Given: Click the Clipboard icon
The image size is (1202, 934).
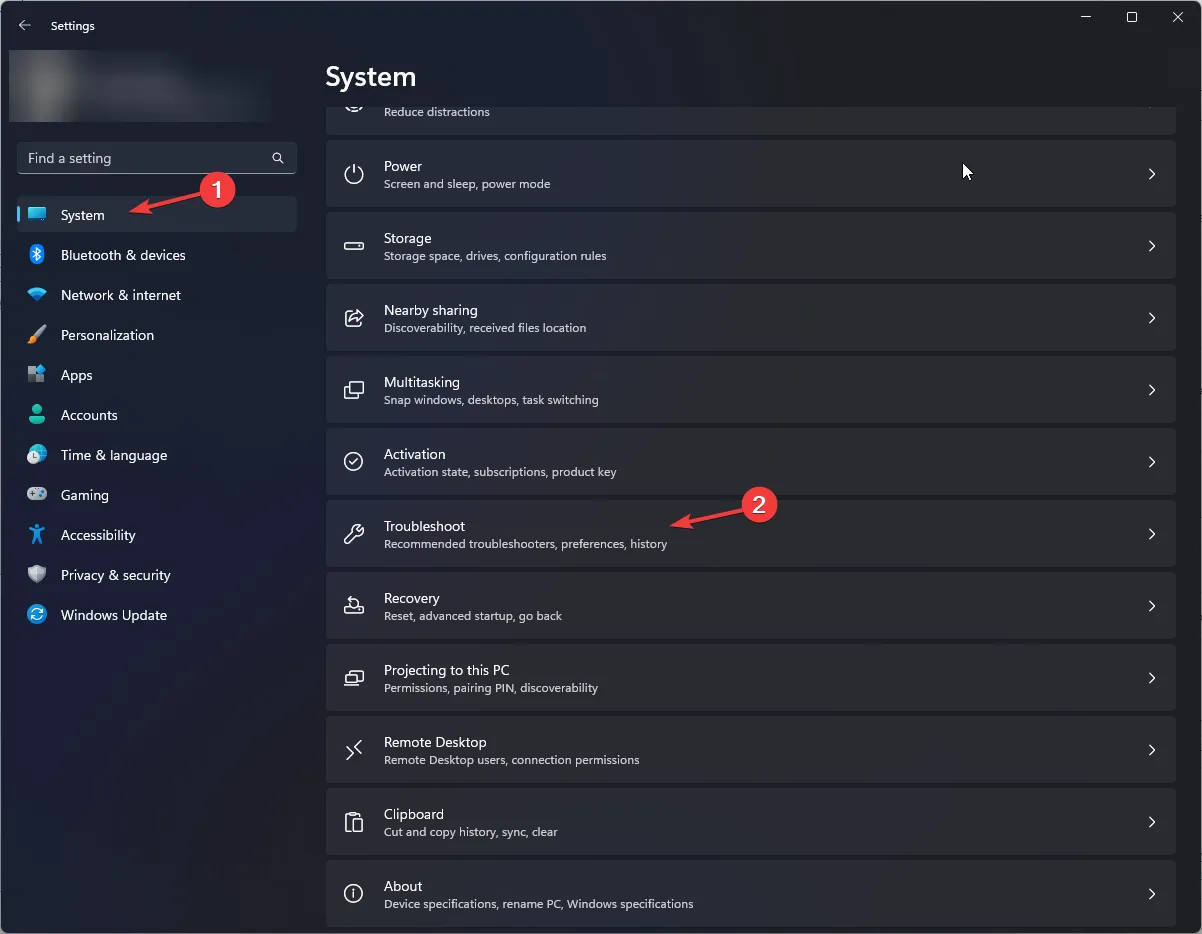Looking at the screenshot, I should click(x=354, y=822).
